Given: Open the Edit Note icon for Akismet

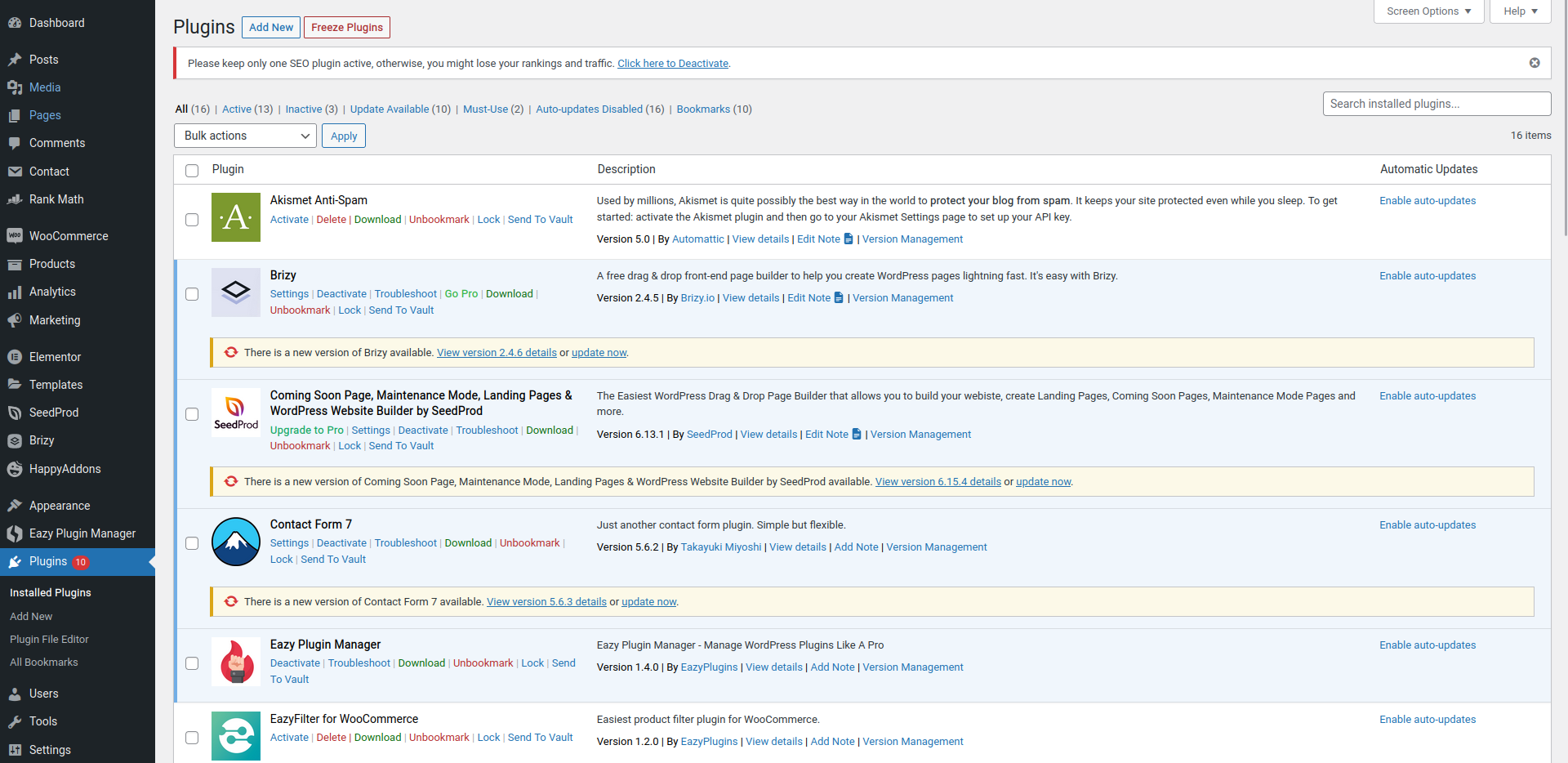Looking at the screenshot, I should (x=848, y=239).
